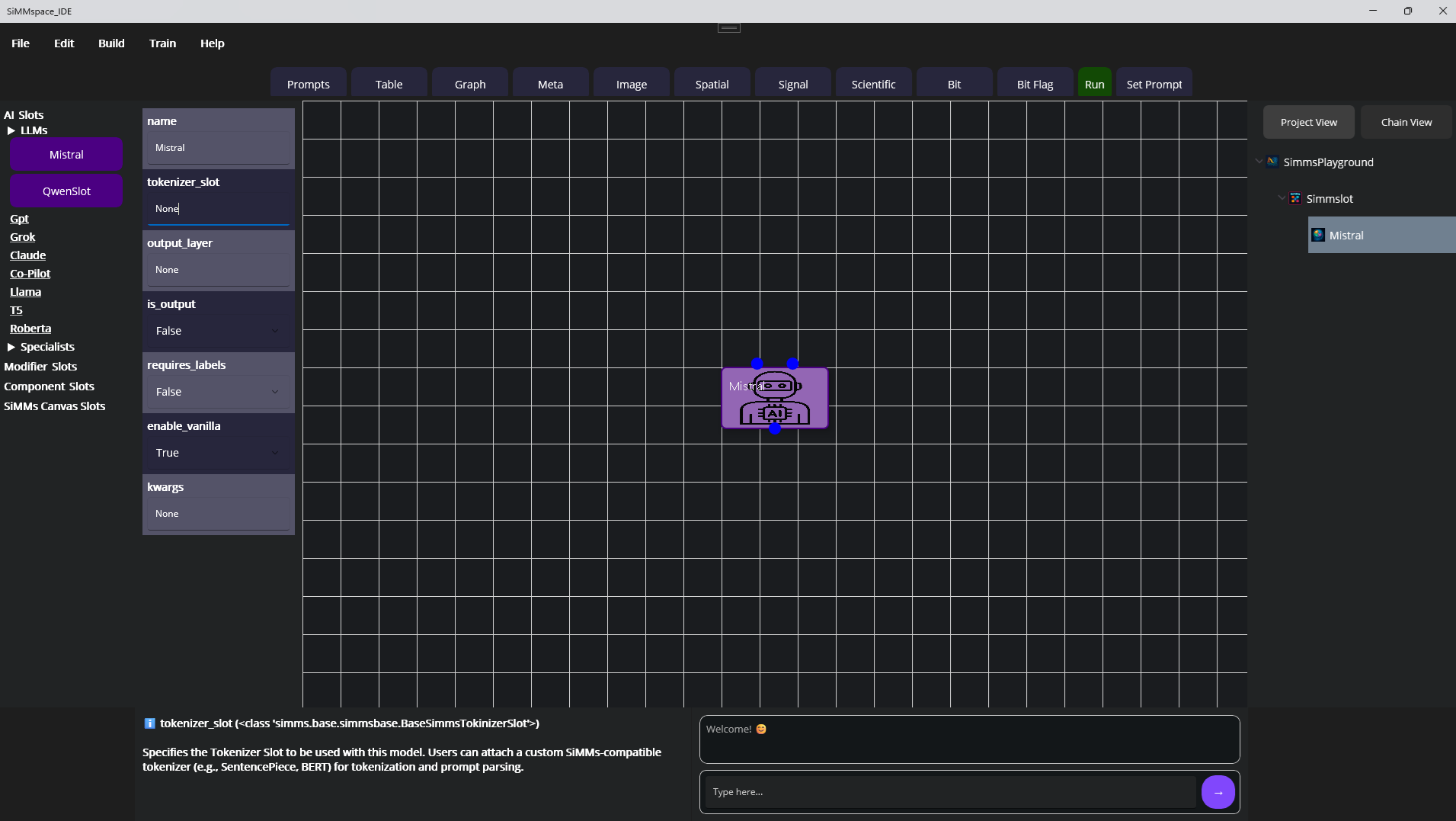Click the Simmslot tree icon

click(1295, 198)
